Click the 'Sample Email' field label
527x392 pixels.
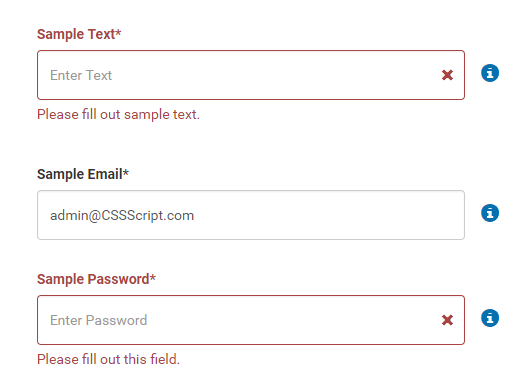[x=80, y=174]
